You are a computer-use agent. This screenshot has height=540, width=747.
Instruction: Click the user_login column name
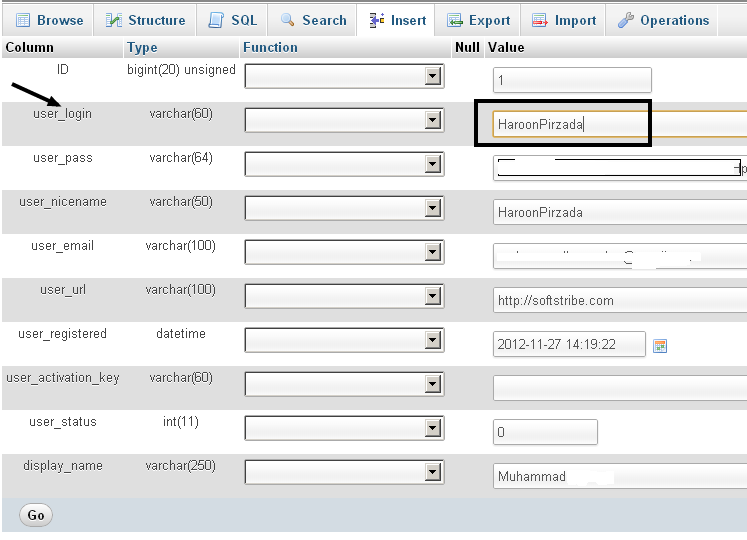62,114
